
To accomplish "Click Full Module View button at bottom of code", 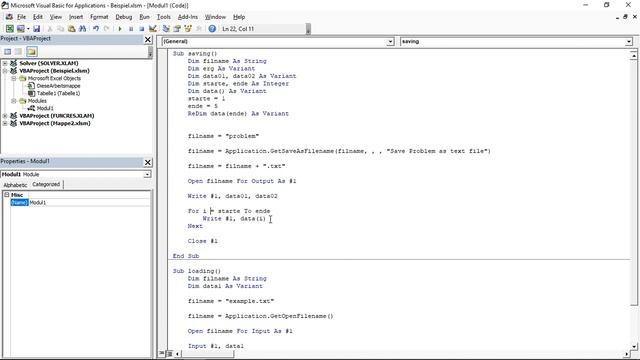I will [169, 353].
